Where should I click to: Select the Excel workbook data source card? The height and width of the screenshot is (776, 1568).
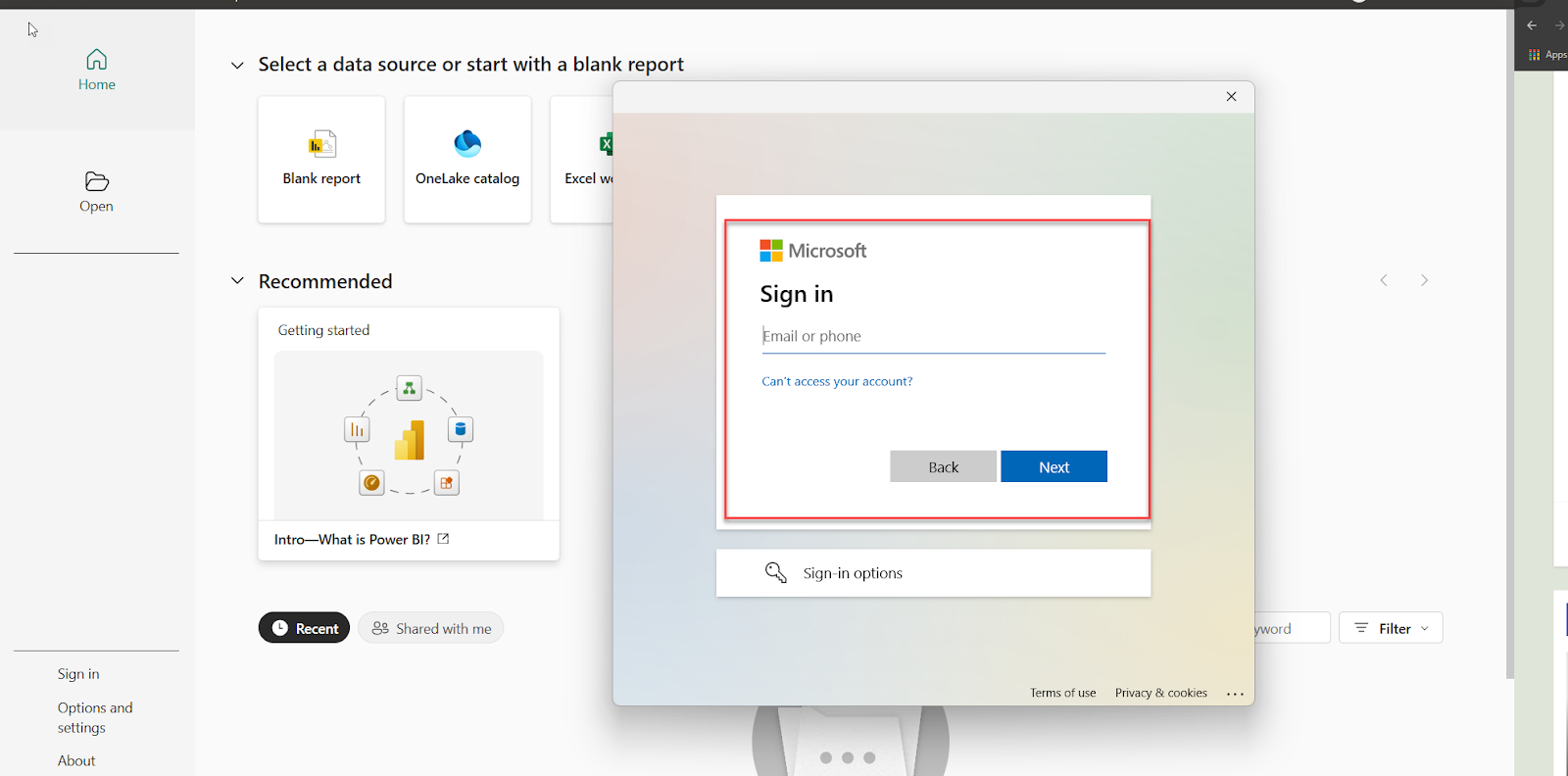tap(582, 160)
